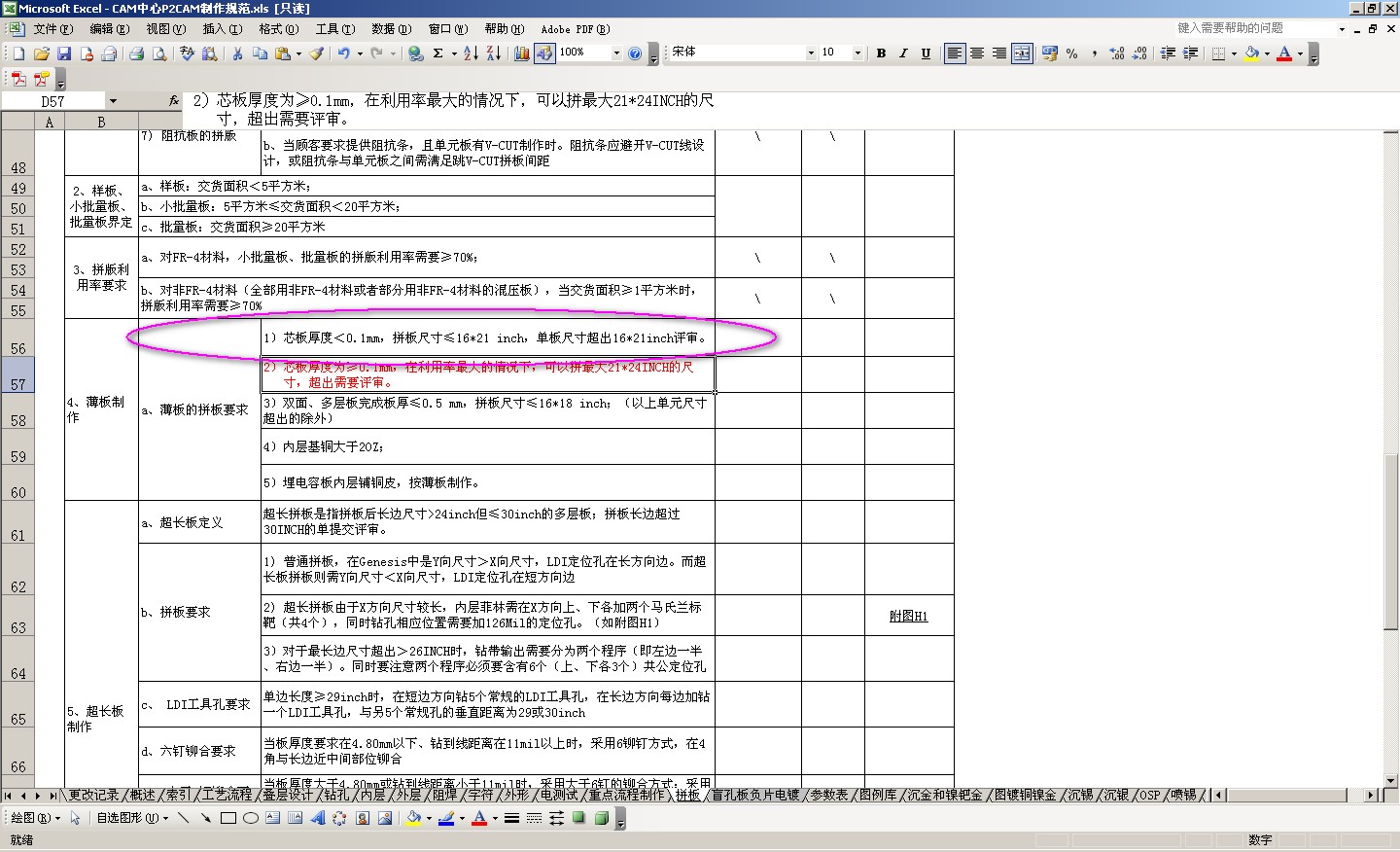This screenshot has width=1400, height=852.
Task: Undo the last action
Action: (344, 53)
